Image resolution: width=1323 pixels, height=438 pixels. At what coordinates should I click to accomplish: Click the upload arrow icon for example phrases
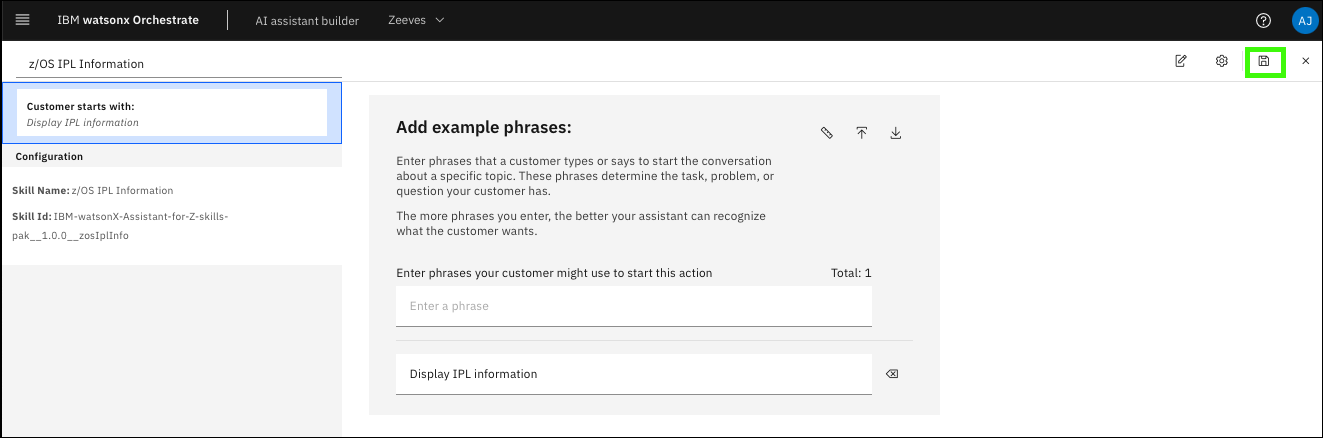[861, 133]
